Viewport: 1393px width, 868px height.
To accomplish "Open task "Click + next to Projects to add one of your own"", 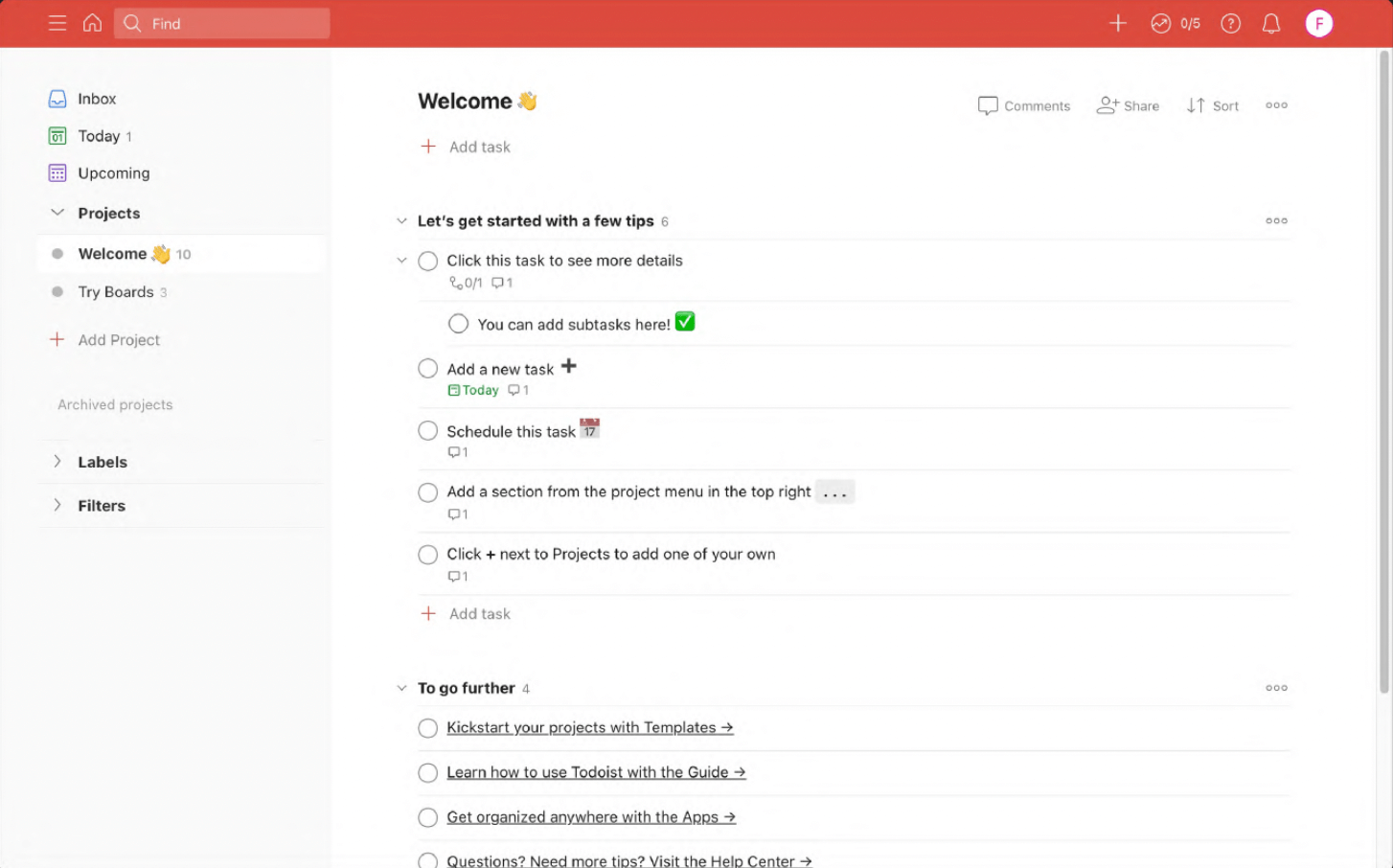I will click(611, 554).
